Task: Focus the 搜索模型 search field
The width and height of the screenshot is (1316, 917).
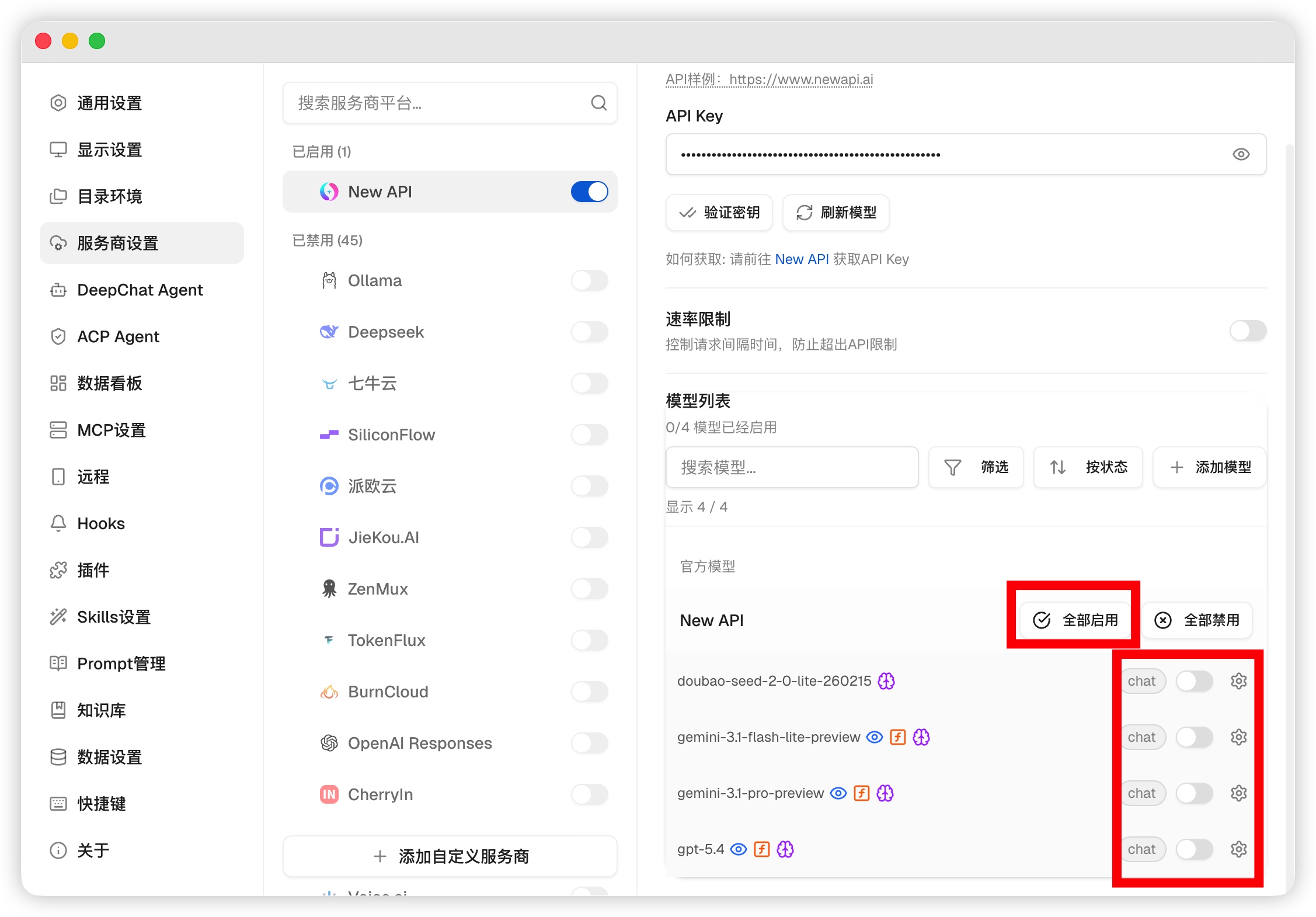Action: [792, 467]
